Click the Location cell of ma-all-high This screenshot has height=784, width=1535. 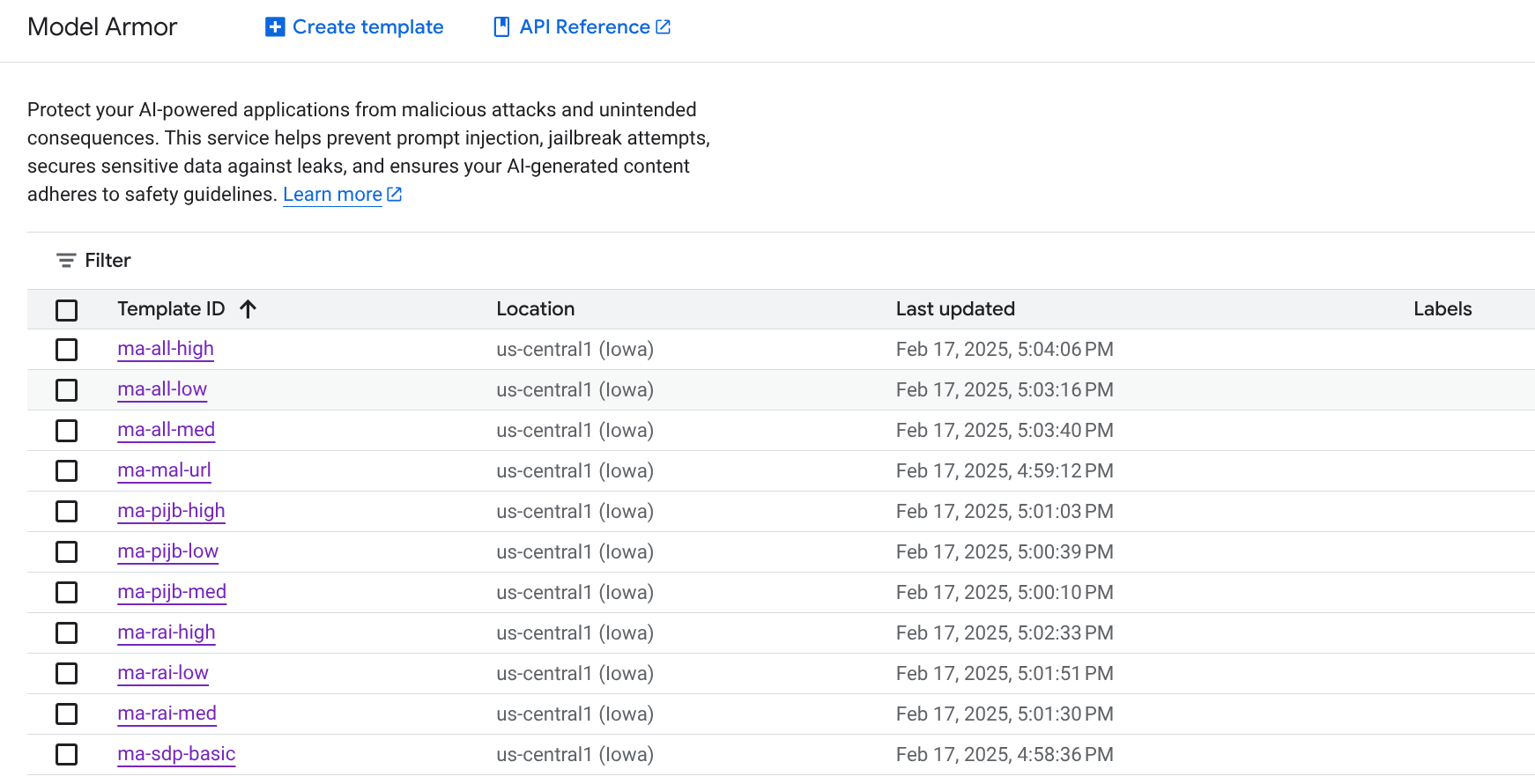click(575, 350)
